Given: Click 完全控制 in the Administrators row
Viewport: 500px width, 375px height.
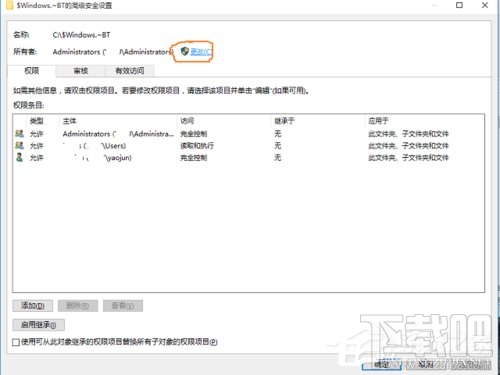Looking at the screenshot, I should pos(194,134).
